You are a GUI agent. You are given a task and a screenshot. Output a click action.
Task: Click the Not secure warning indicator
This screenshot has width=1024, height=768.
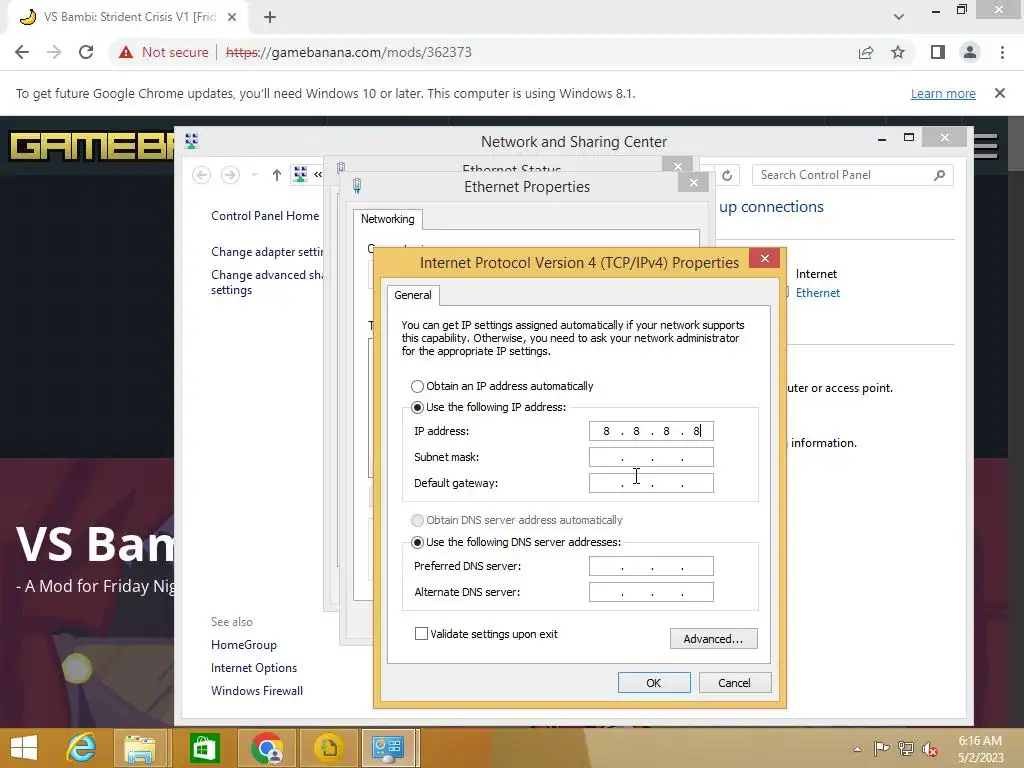163,52
